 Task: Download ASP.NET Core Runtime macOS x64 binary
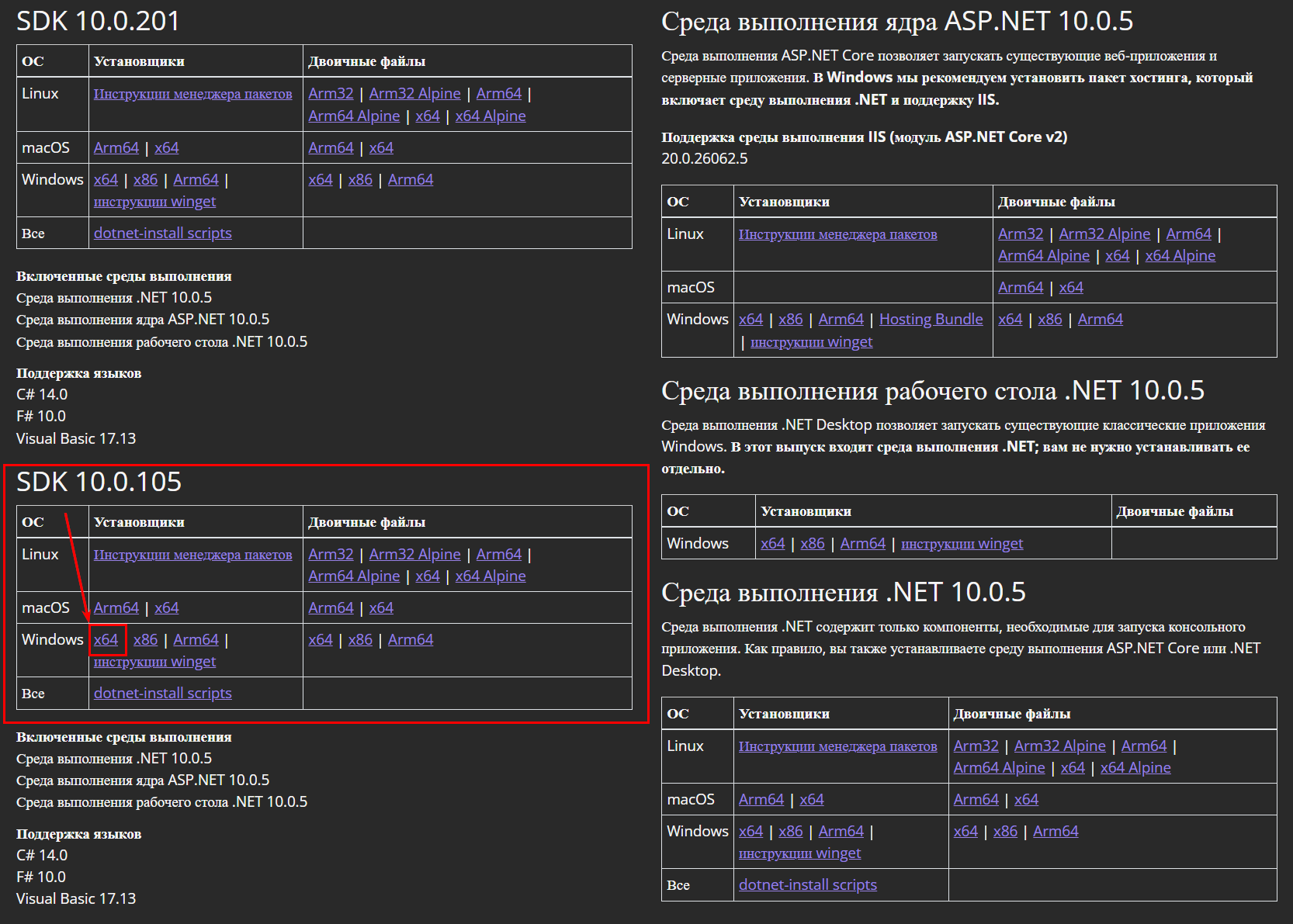(x=1071, y=288)
